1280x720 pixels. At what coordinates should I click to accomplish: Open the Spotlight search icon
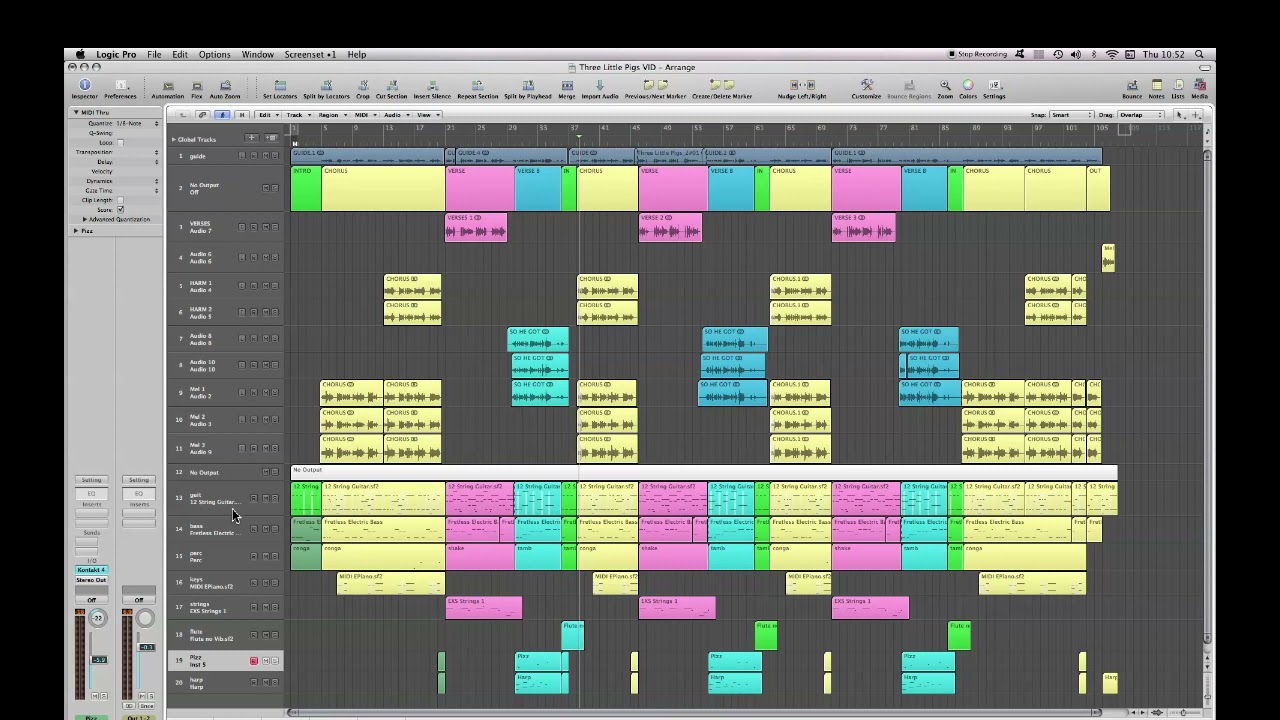(1199, 54)
